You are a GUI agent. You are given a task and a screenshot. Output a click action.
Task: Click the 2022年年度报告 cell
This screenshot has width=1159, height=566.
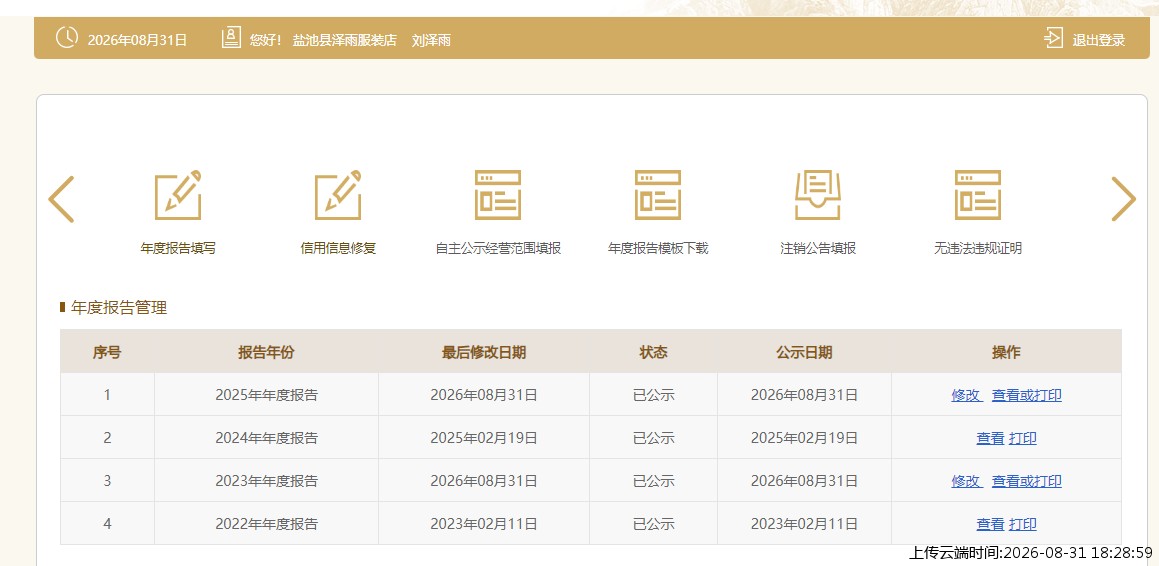pos(266,523)
